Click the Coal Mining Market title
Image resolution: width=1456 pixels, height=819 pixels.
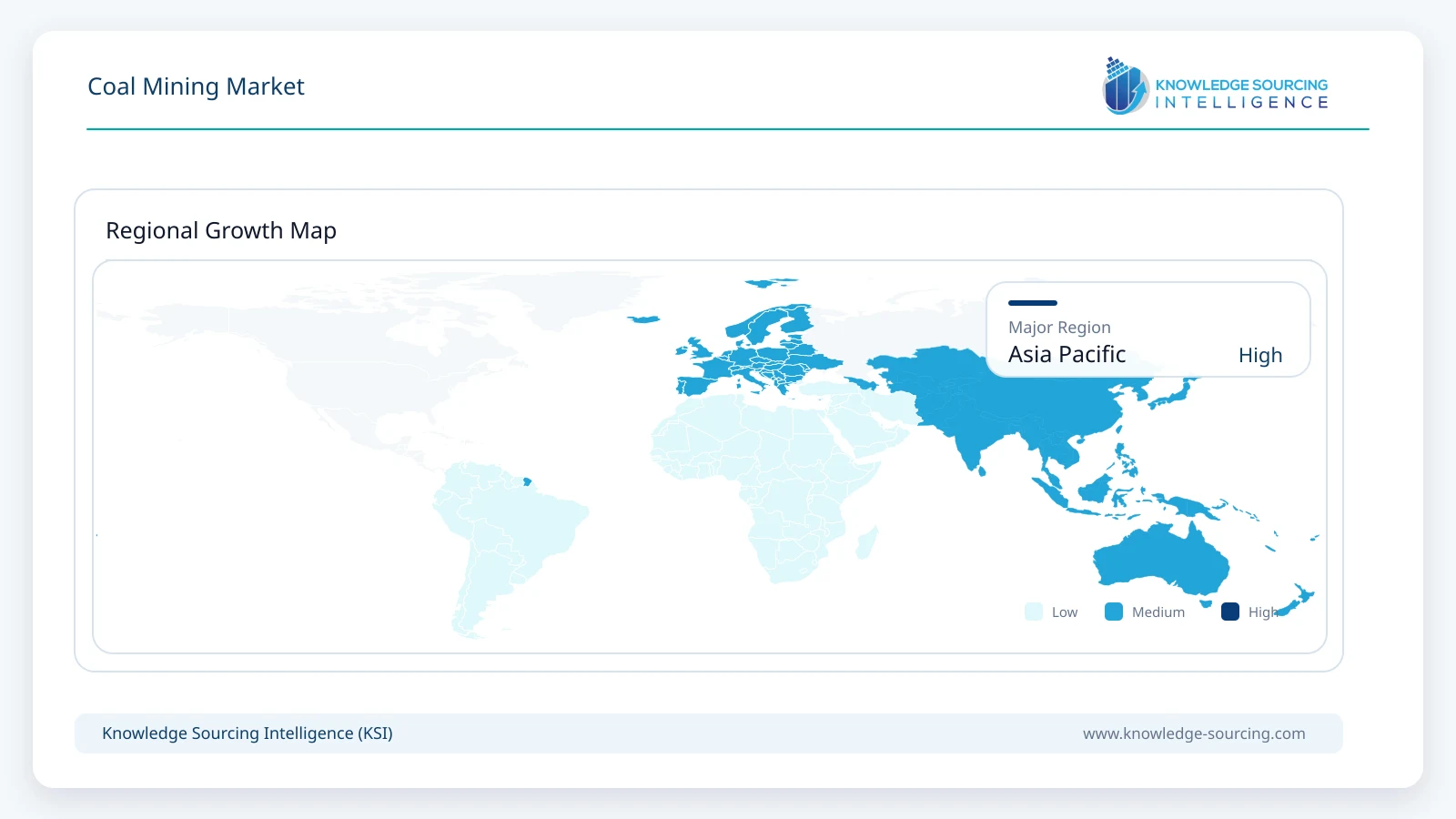(x=196, y=86)
